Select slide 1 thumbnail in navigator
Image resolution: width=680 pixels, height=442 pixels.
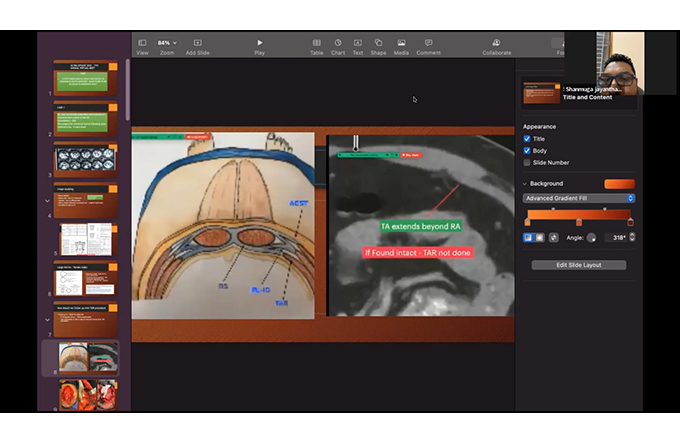pyautogui.click(x=85, y=78)
